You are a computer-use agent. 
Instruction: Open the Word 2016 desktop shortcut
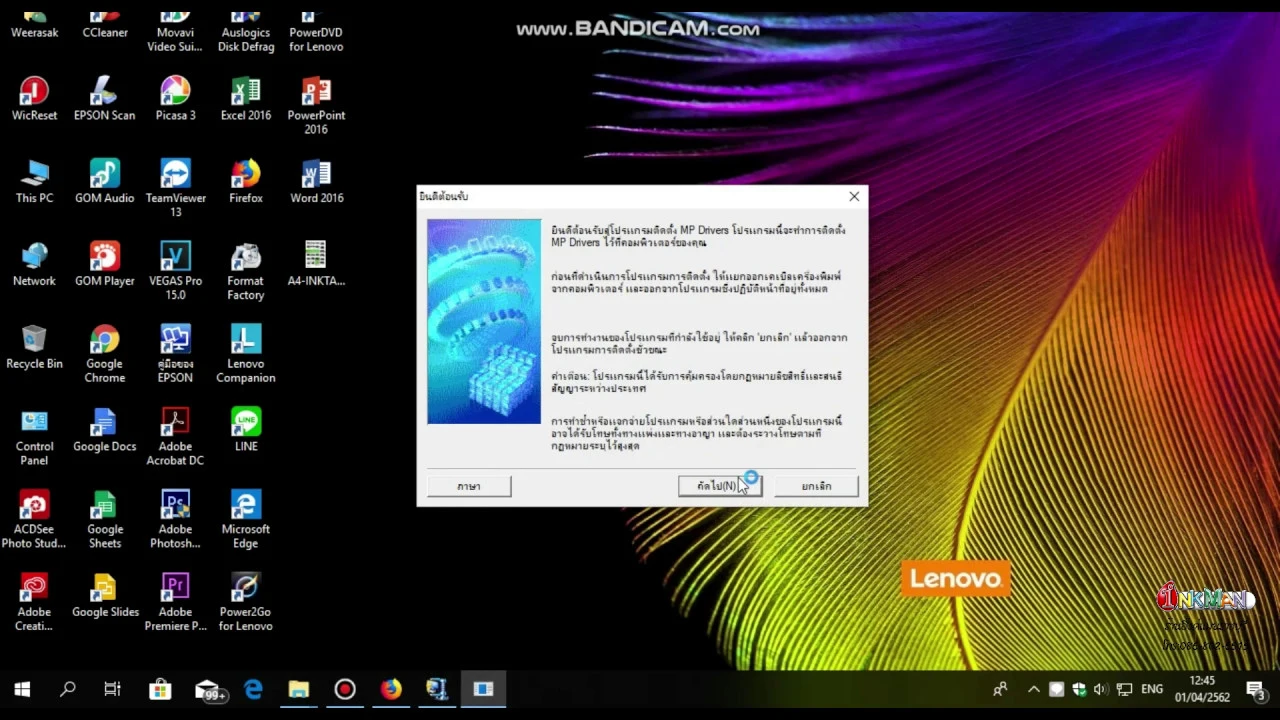click(x=316, y=182)
